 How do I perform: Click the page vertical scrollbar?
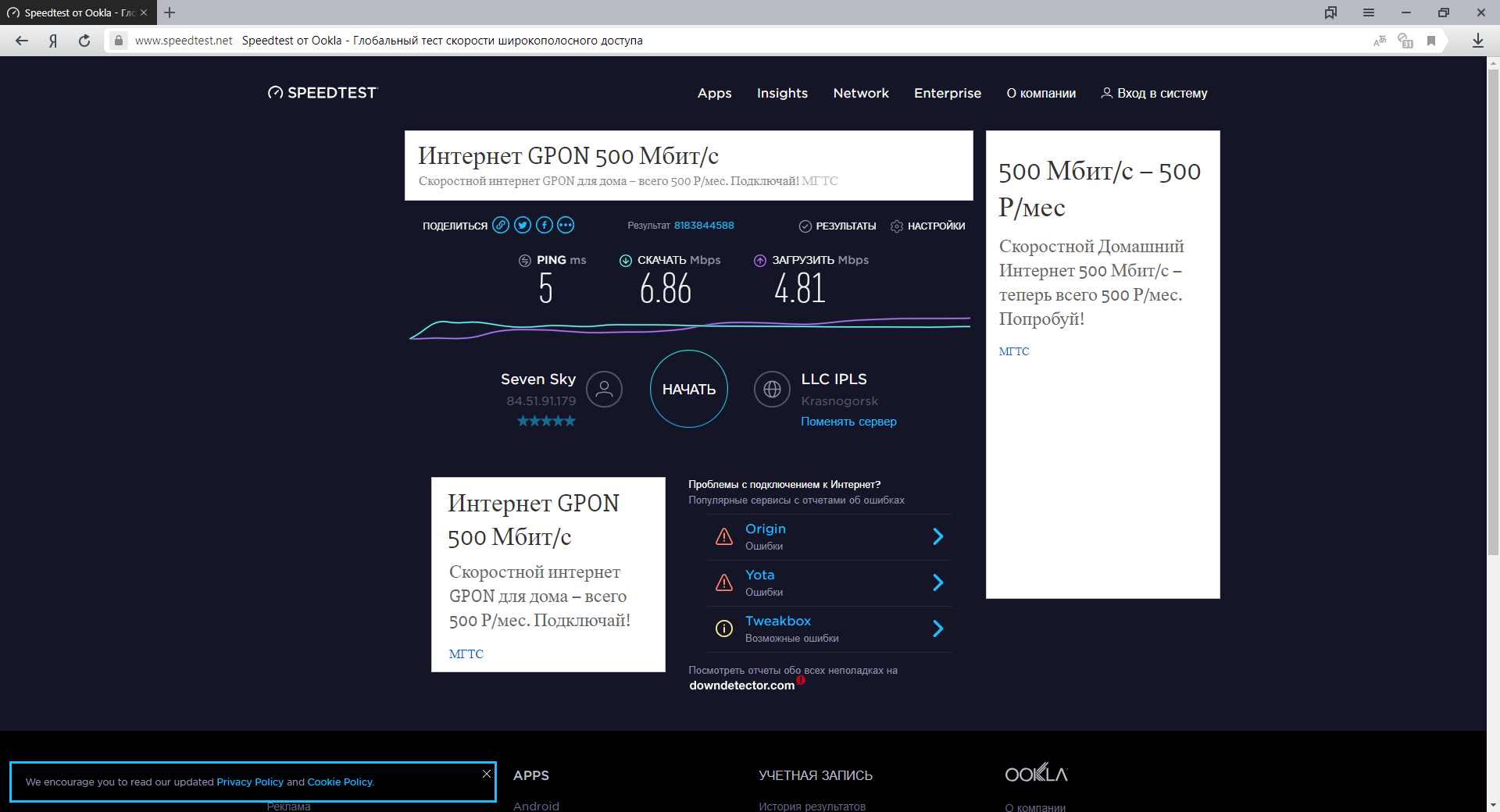(x=1493, y=312)
